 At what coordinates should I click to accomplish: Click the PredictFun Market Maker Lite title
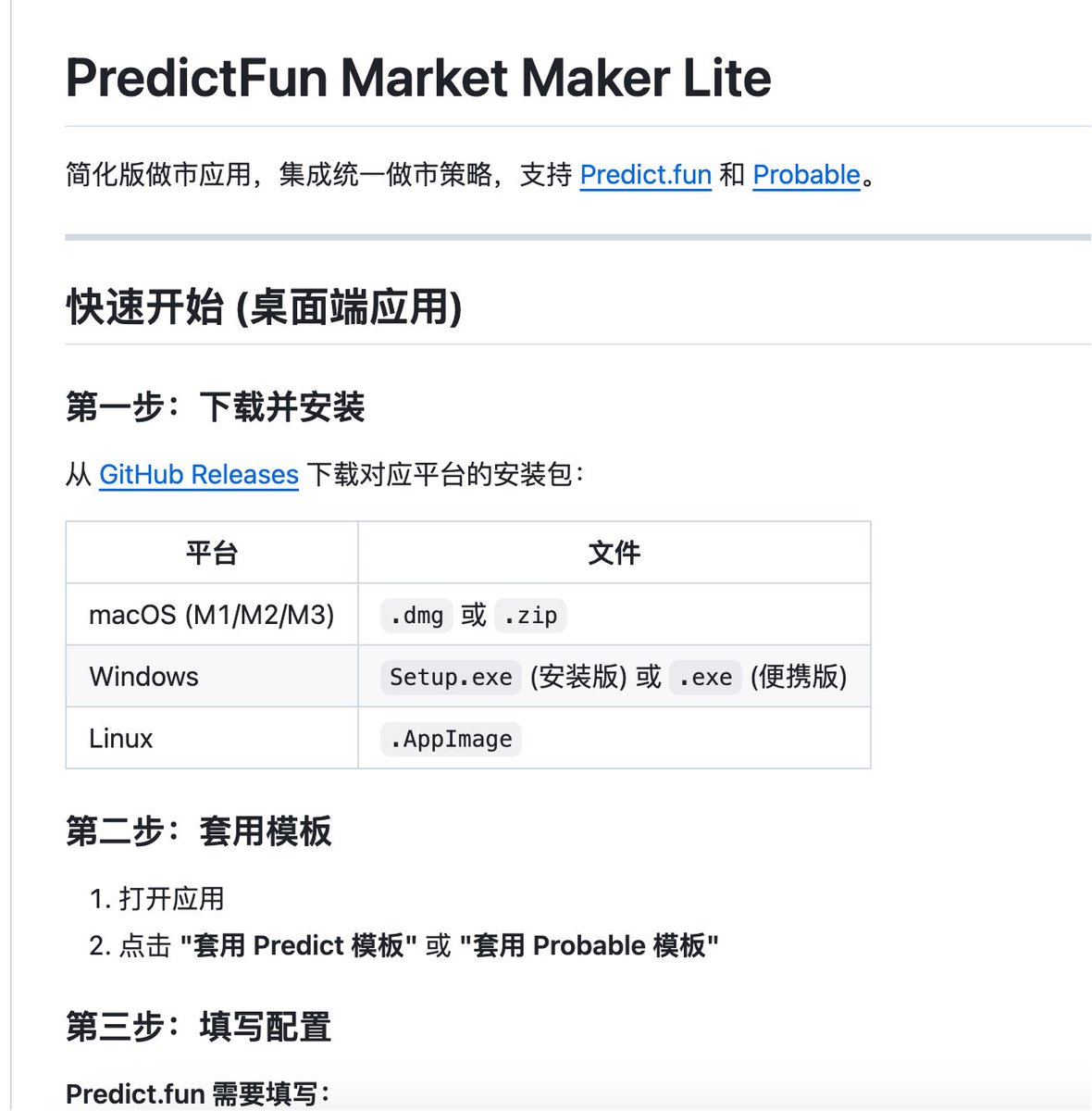click(x=418, y=78)
